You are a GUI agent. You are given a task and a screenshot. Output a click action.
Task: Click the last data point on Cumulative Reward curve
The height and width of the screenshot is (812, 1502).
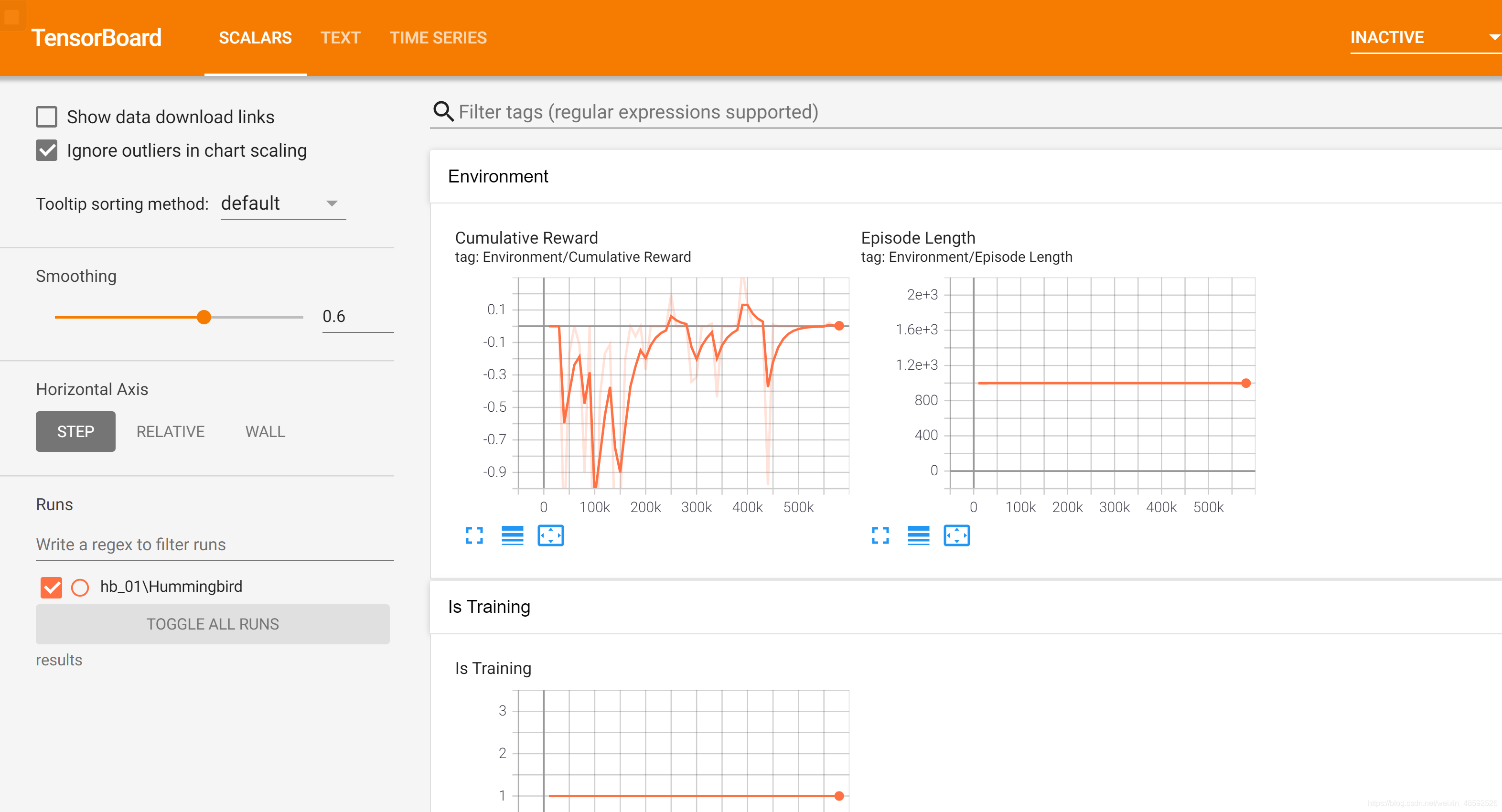pyautogui.click(x=839, y=326)
